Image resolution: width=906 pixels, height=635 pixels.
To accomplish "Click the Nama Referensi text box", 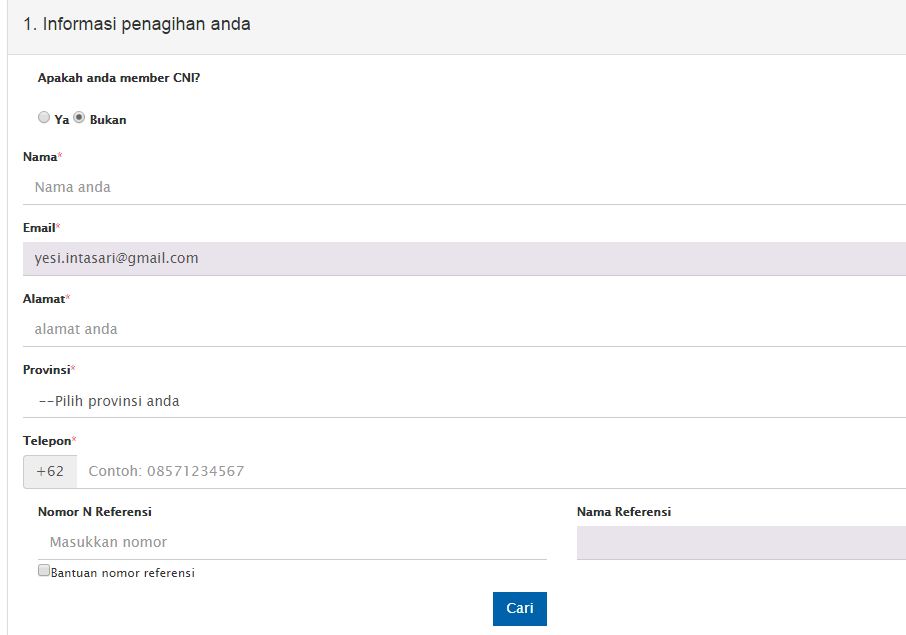I will point(740,542).
